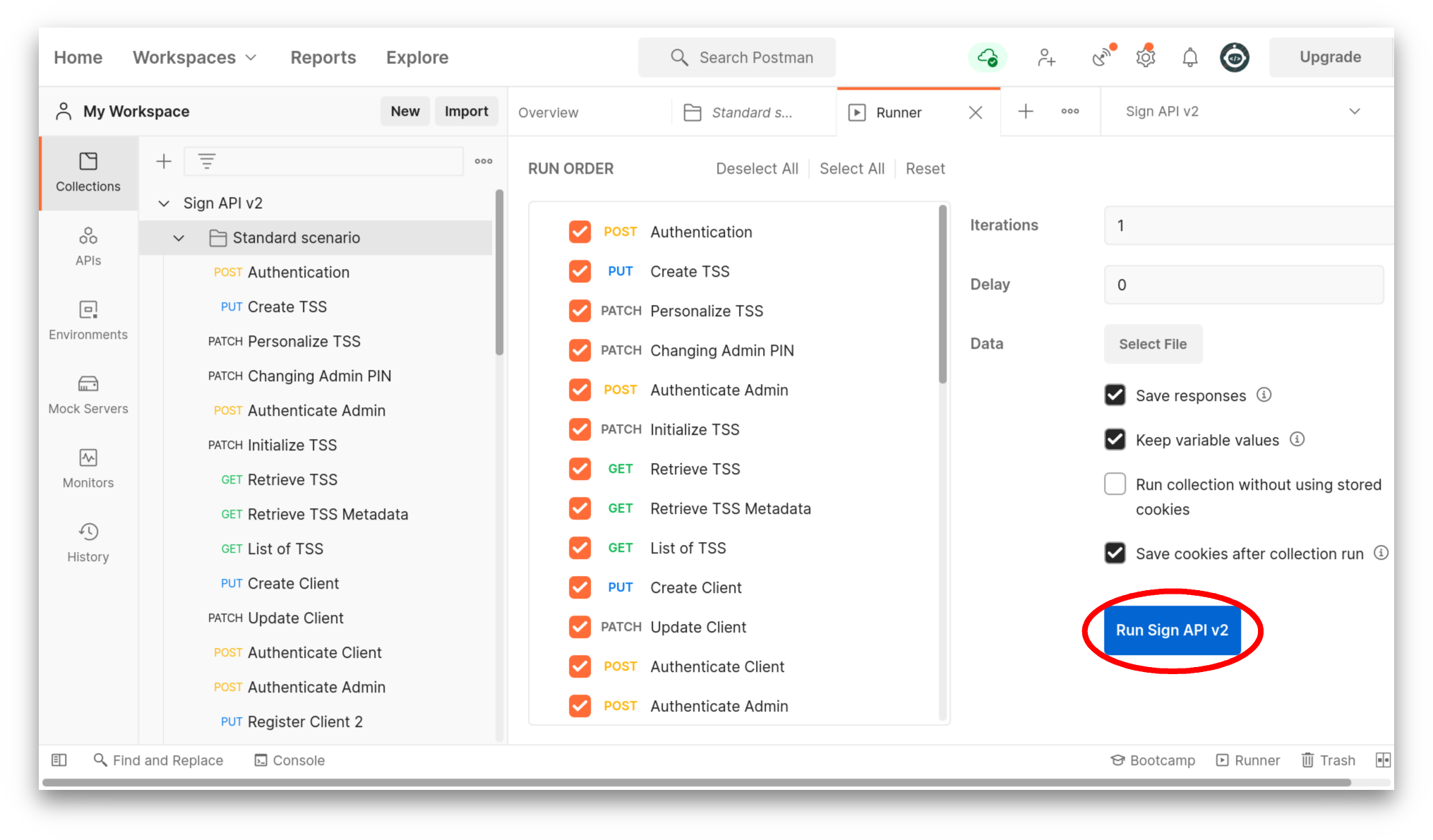Open the Workspaces dropdown menu

click(x=194, y=57)
